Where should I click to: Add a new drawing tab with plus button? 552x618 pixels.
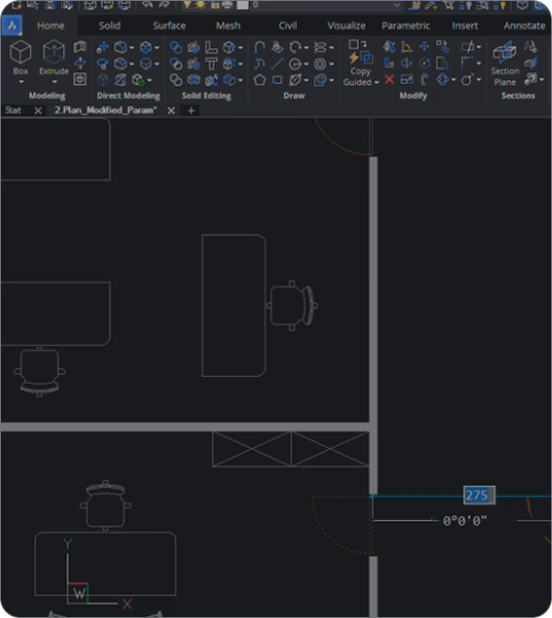coord(191,111)
